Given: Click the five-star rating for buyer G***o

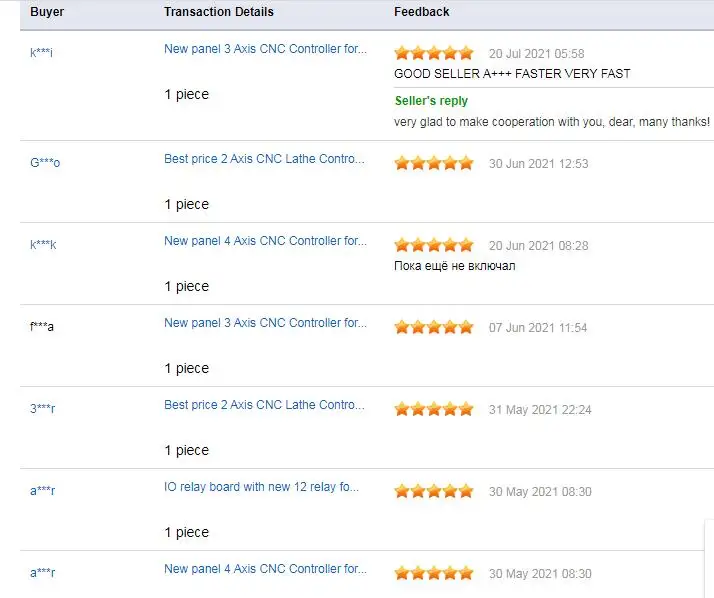Looking at the screenshot, I should [x=434, y=163].
